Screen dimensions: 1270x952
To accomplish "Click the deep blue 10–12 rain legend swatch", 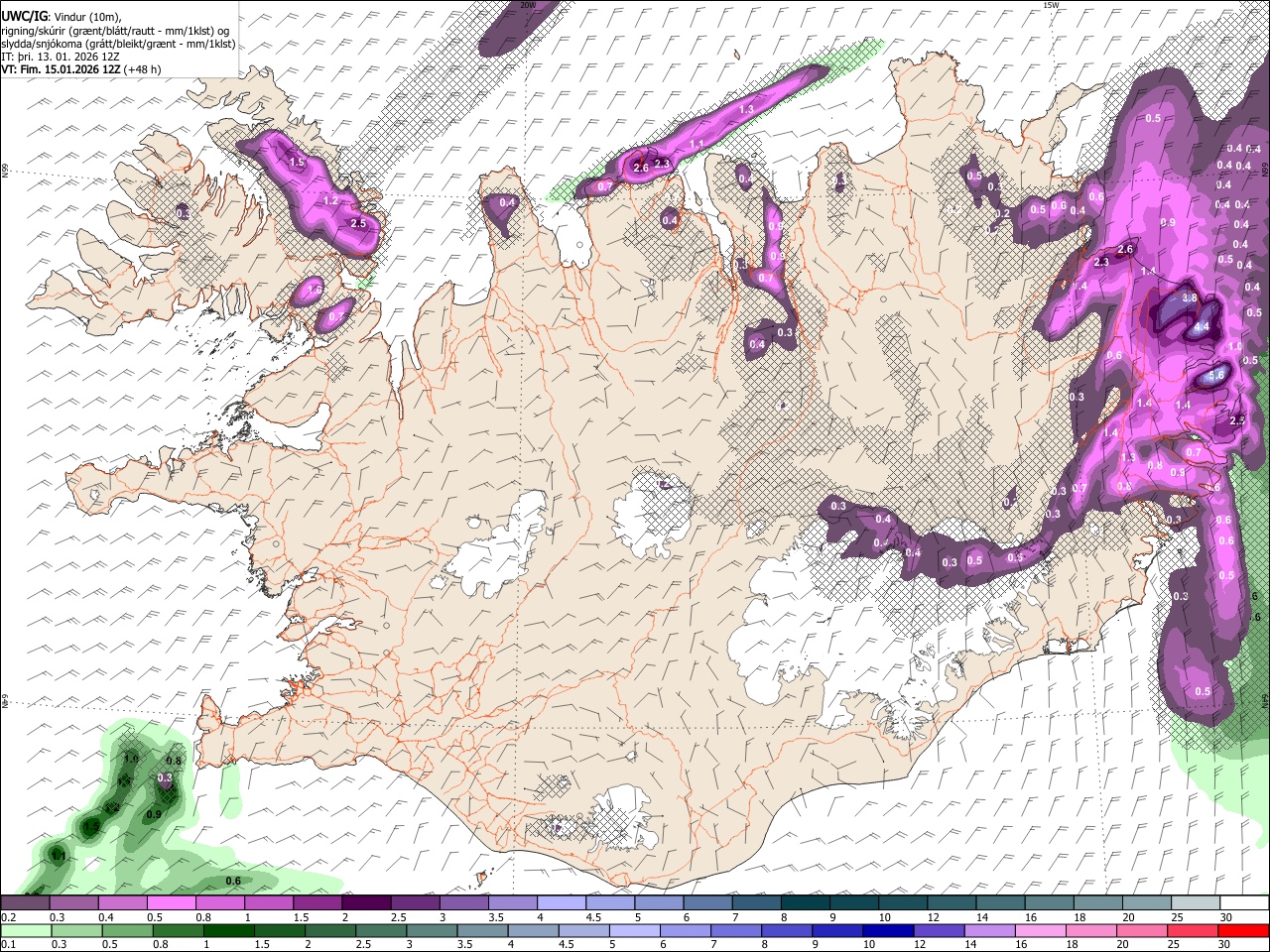I will 889,930.
